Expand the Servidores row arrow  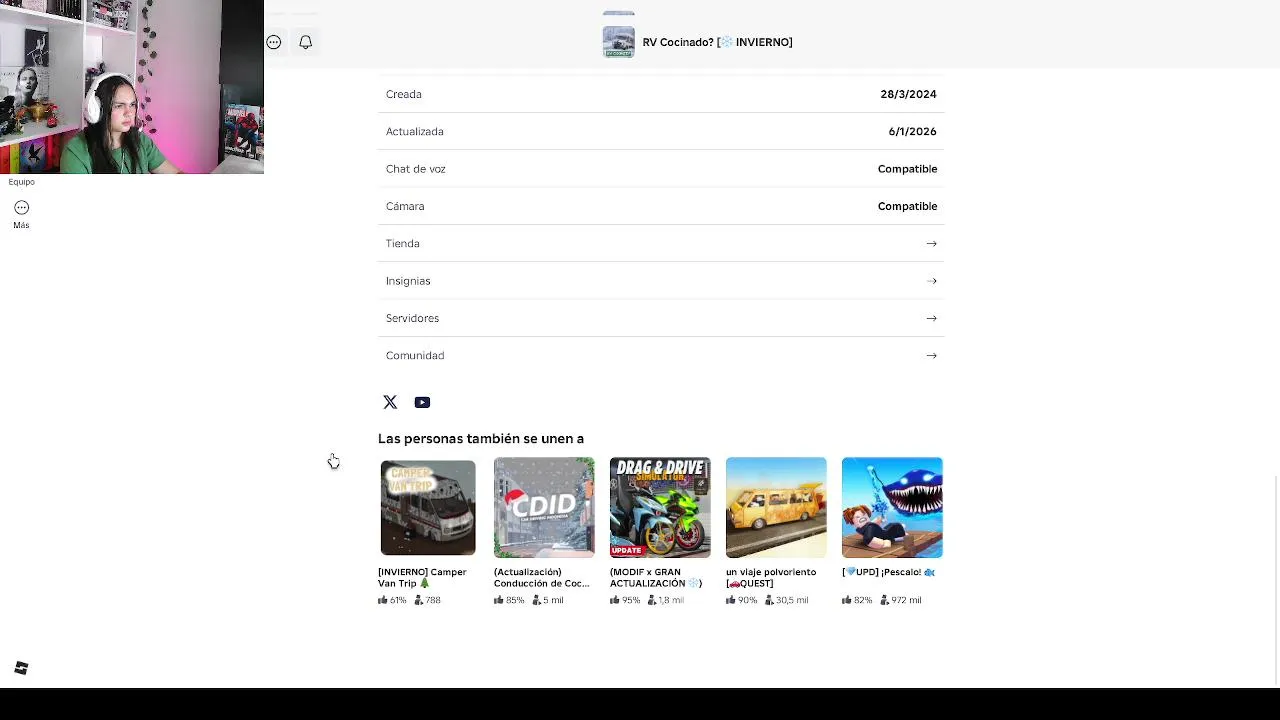(931, 318)
